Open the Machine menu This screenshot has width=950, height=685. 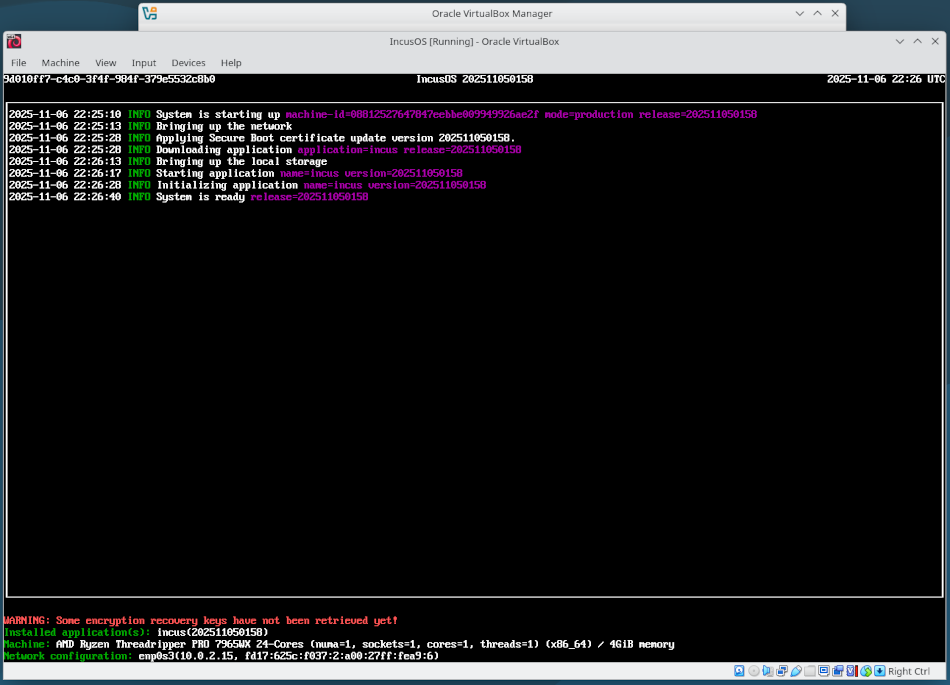pyautogui.click(x=61, y=62)
